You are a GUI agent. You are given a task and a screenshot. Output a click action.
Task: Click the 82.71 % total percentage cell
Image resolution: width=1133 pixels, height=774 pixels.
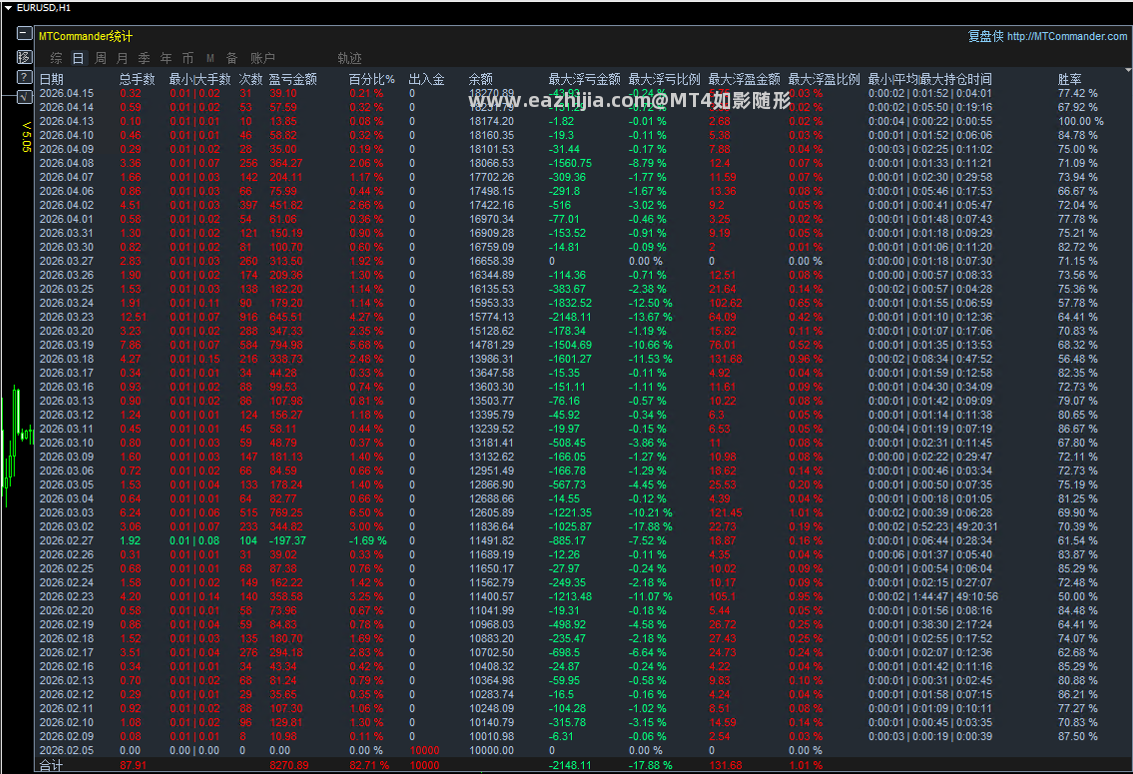[x=369, y=765]
